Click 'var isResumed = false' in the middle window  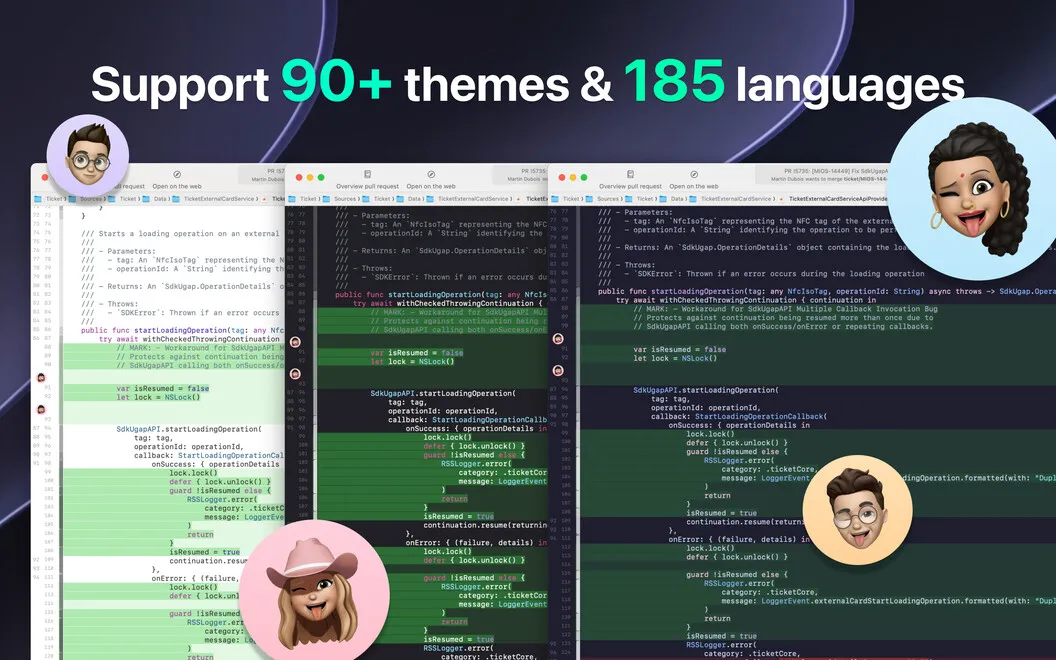(x=417, y=353)
